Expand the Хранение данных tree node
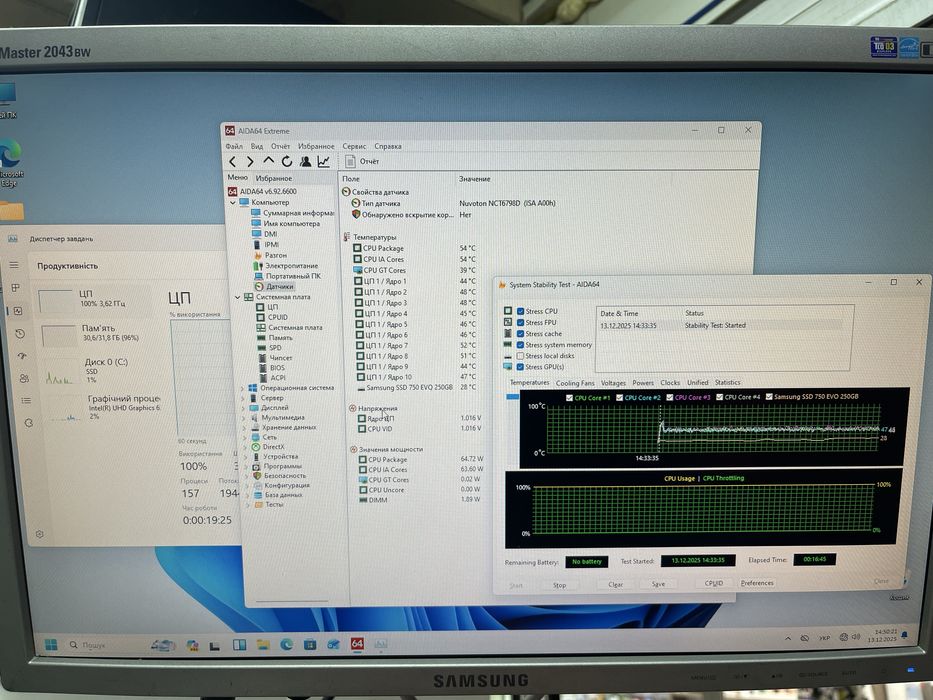 [245, 428]
